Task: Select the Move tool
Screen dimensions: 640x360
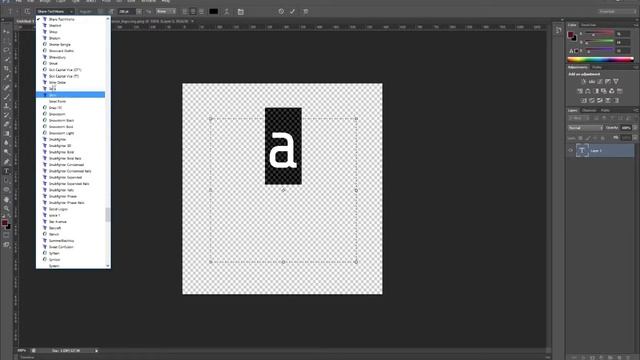Action: pos(6,32)
